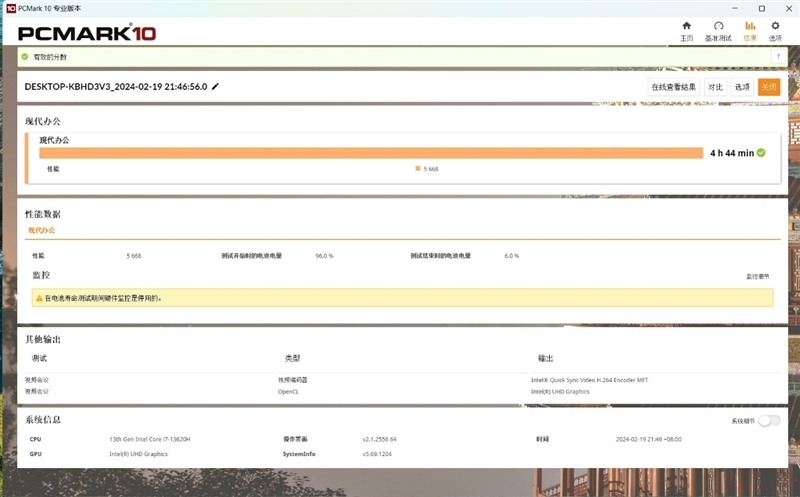The image size is (800, 497).
Task: Click the 有效的分数 valid score banner text
Action: click(x=50, y=57)
